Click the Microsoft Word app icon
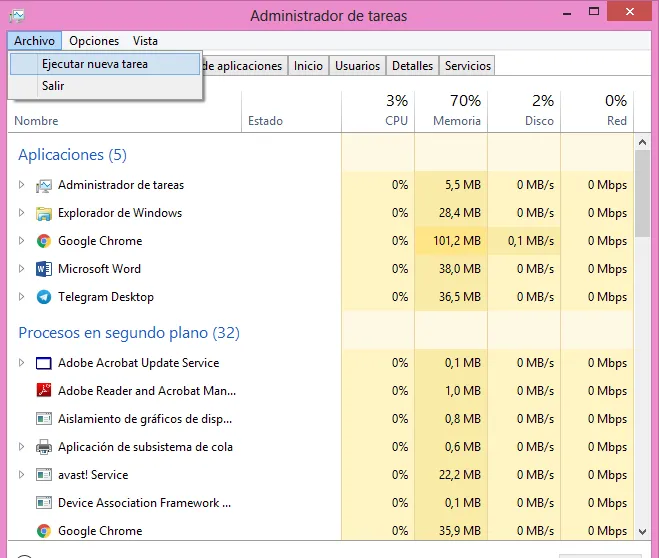This screenshot has width=659, height=558. [x=44, y=269]
